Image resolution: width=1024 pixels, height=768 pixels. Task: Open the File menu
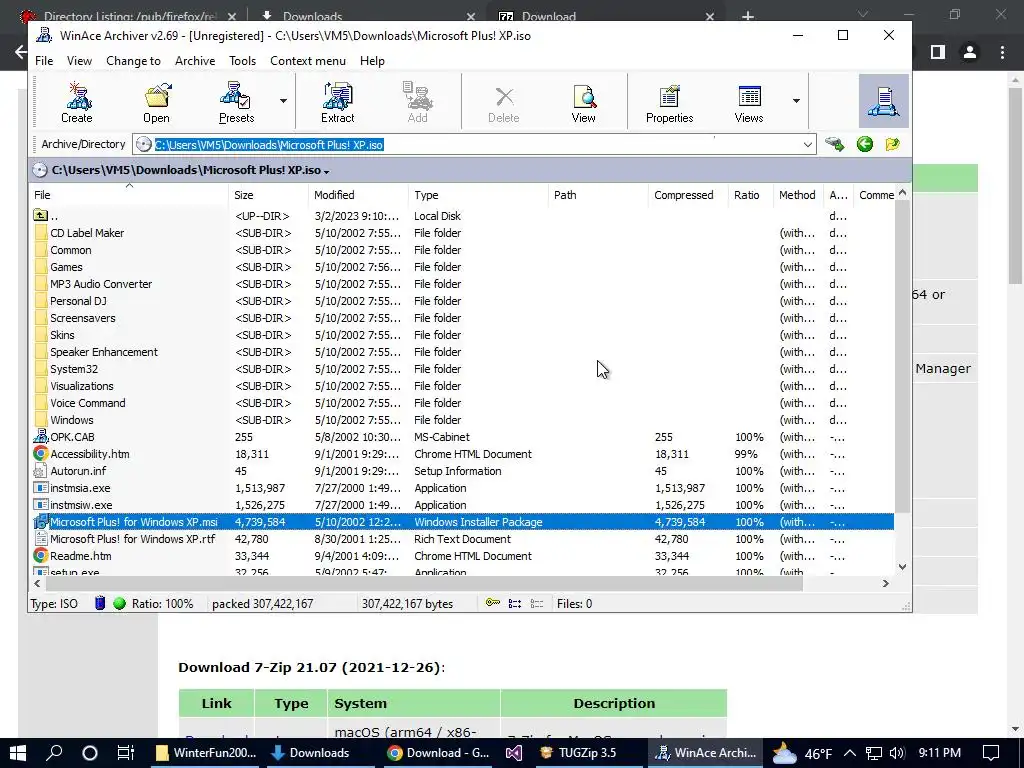click(44, 61)
